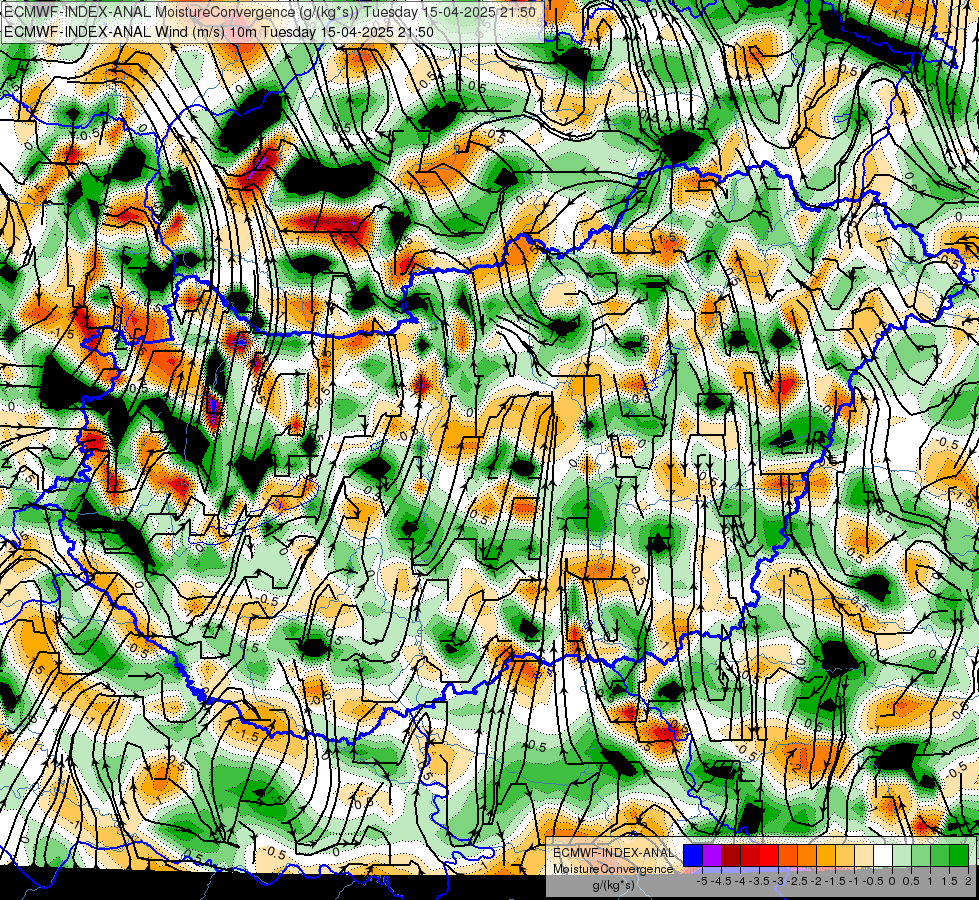This screenshot has height=900, width=979.
Task: Click the legend tick value -2.5
Action: click(798, 881)
